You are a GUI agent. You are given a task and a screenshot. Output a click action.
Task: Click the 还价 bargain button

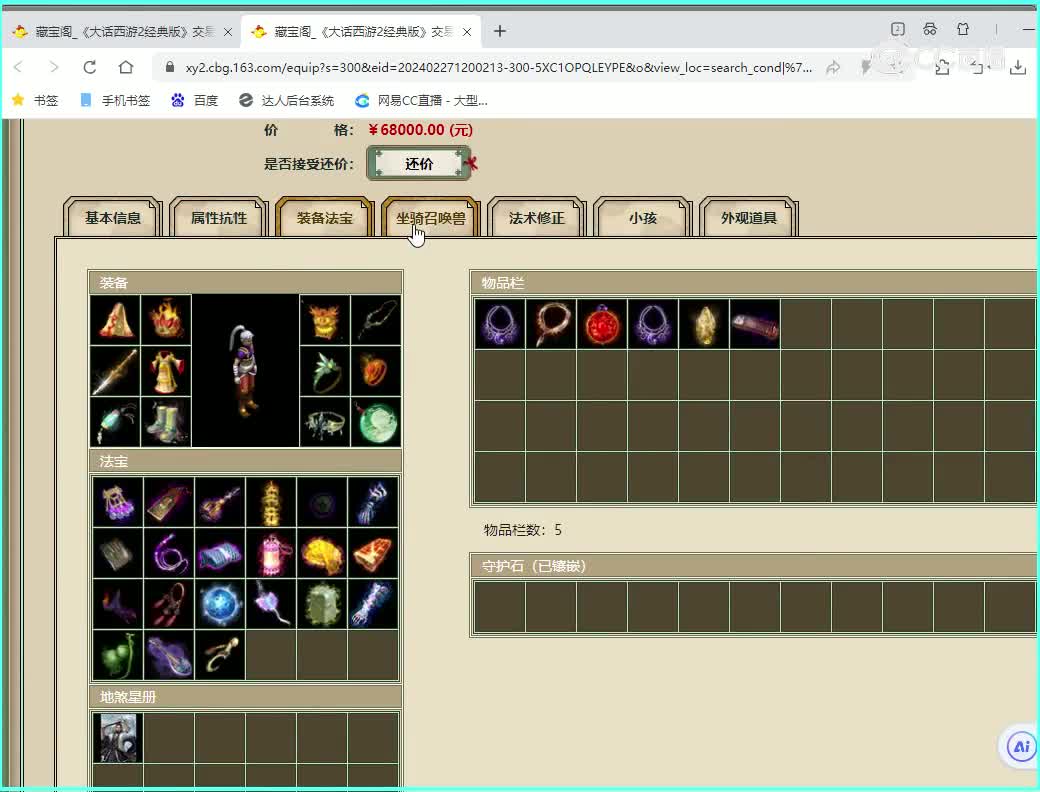419,164
